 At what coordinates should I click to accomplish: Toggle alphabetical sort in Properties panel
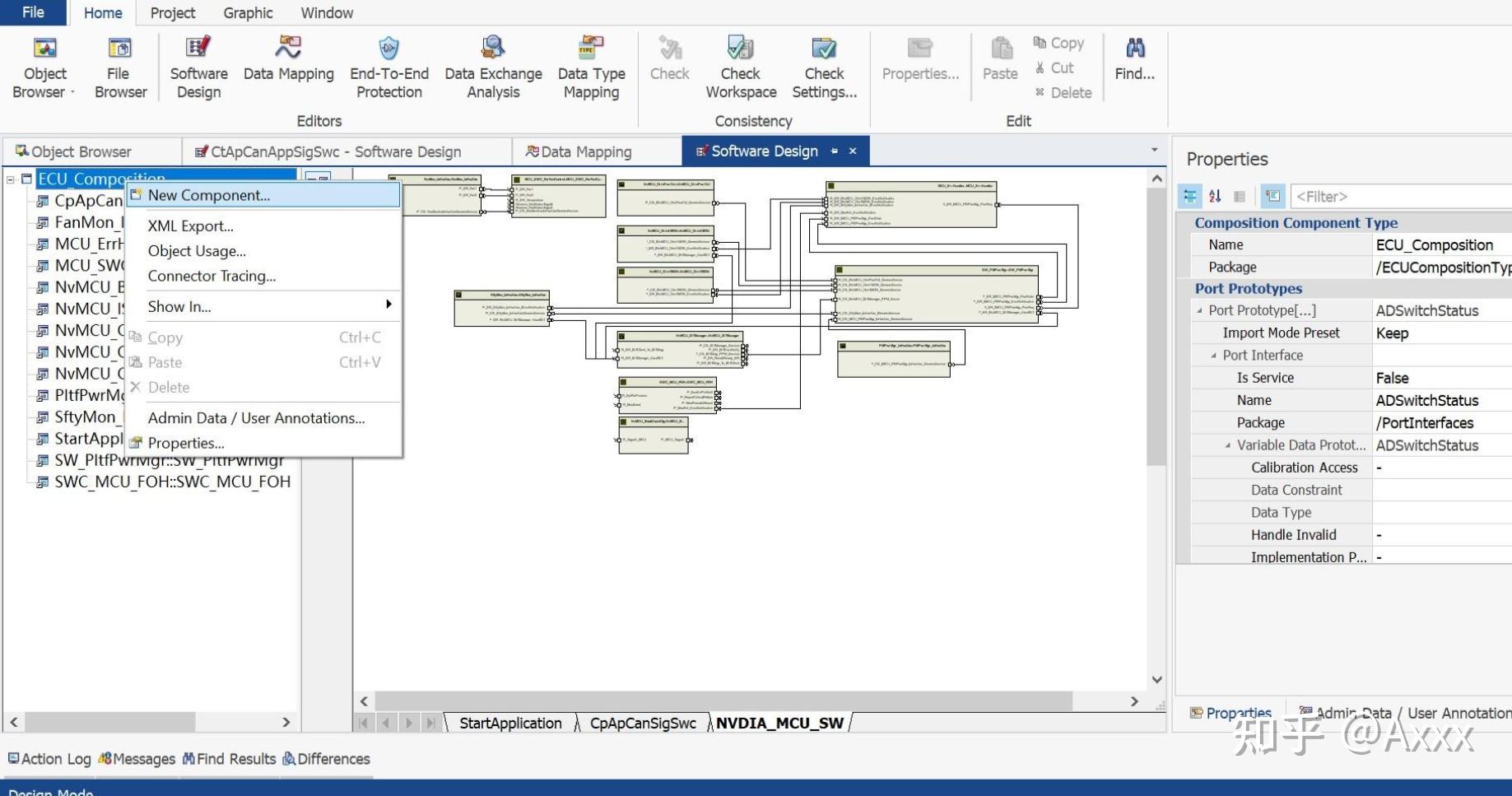(1215, 196)
